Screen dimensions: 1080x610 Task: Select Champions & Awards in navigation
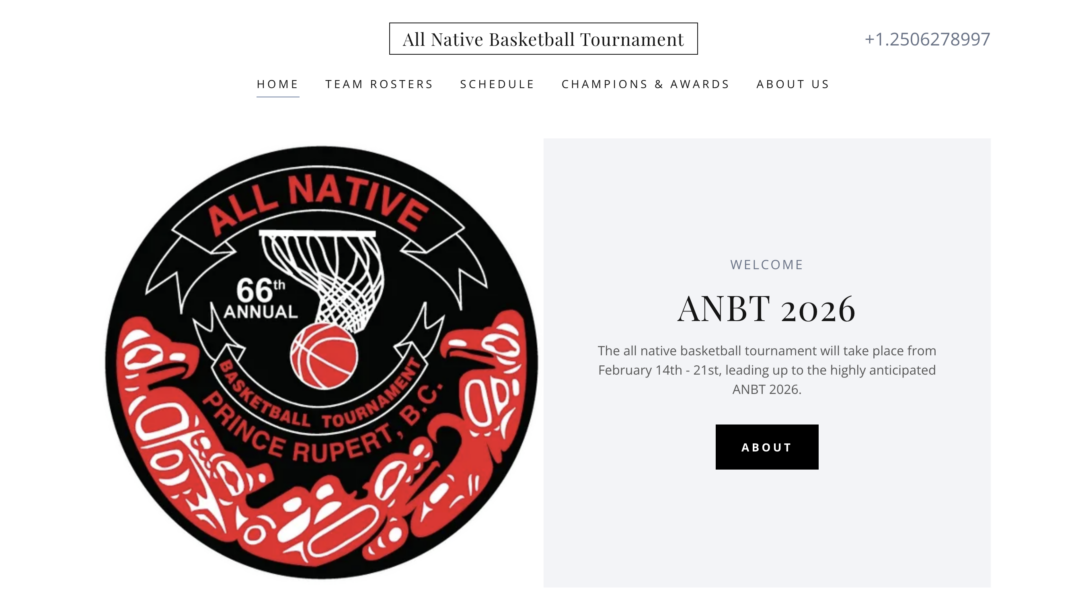coord(645,84)
